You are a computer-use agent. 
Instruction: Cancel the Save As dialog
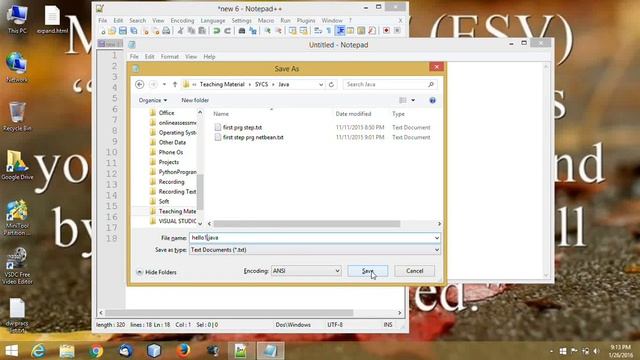[x=414, y=271]
